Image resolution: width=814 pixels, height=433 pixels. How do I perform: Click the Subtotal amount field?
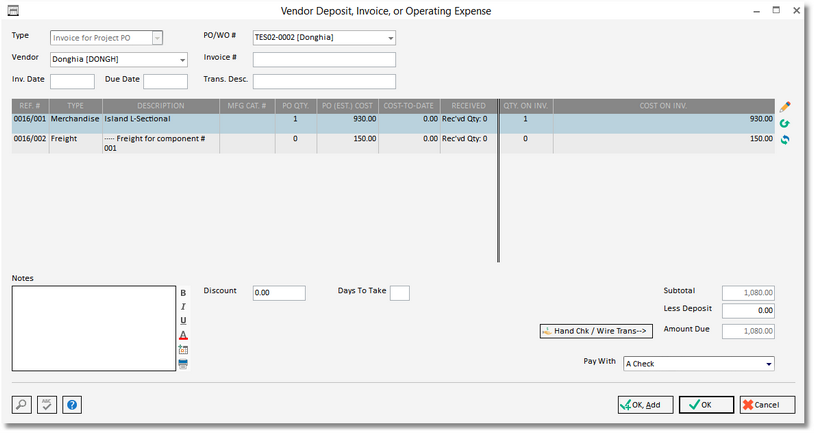748,293
